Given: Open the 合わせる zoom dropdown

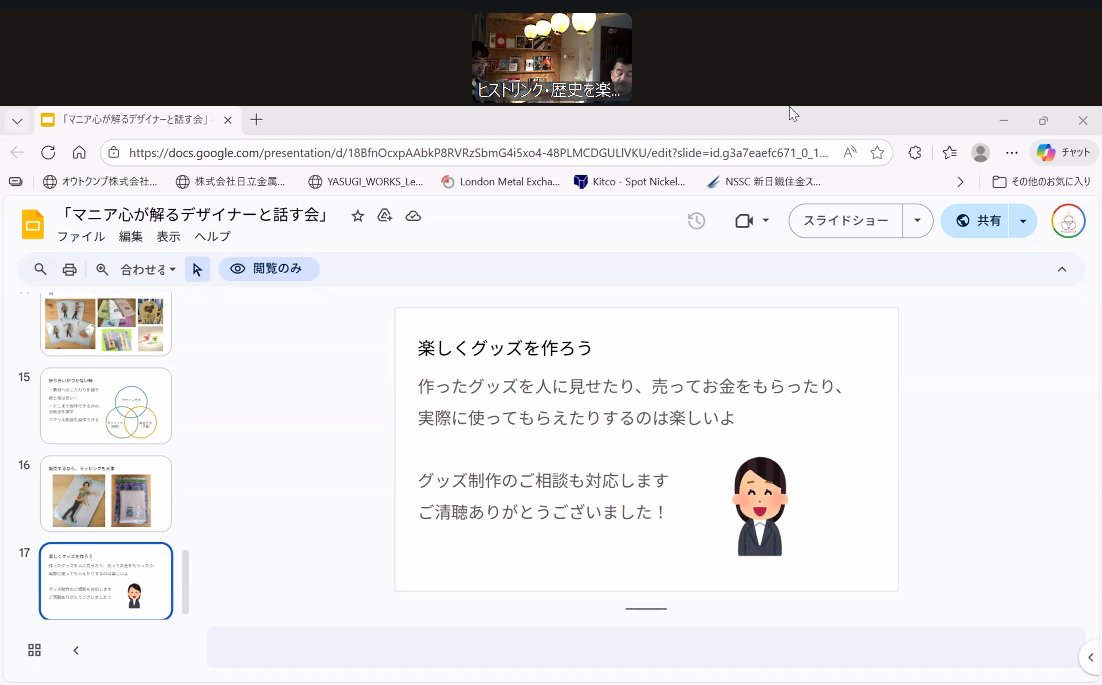Looking at the screenshot, I should (148, 269).
